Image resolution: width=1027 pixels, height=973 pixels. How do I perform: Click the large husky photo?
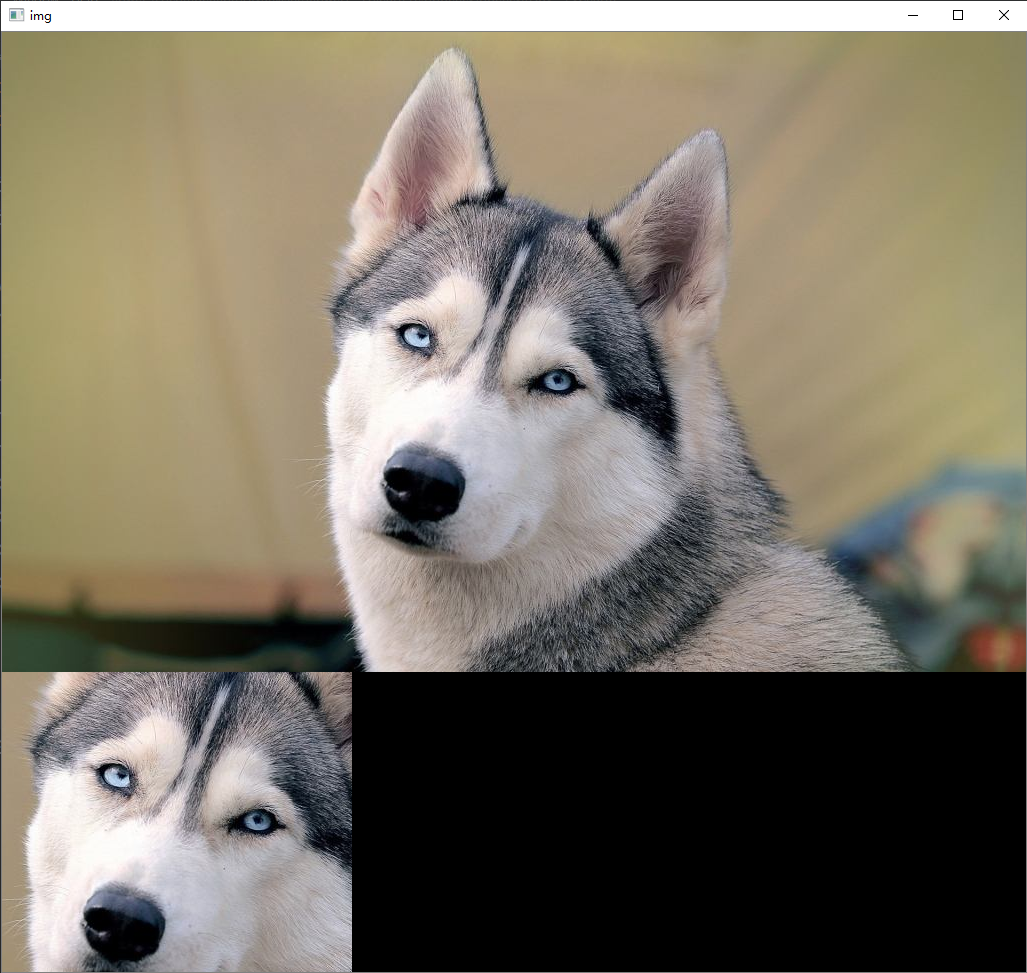coord(514,352)
